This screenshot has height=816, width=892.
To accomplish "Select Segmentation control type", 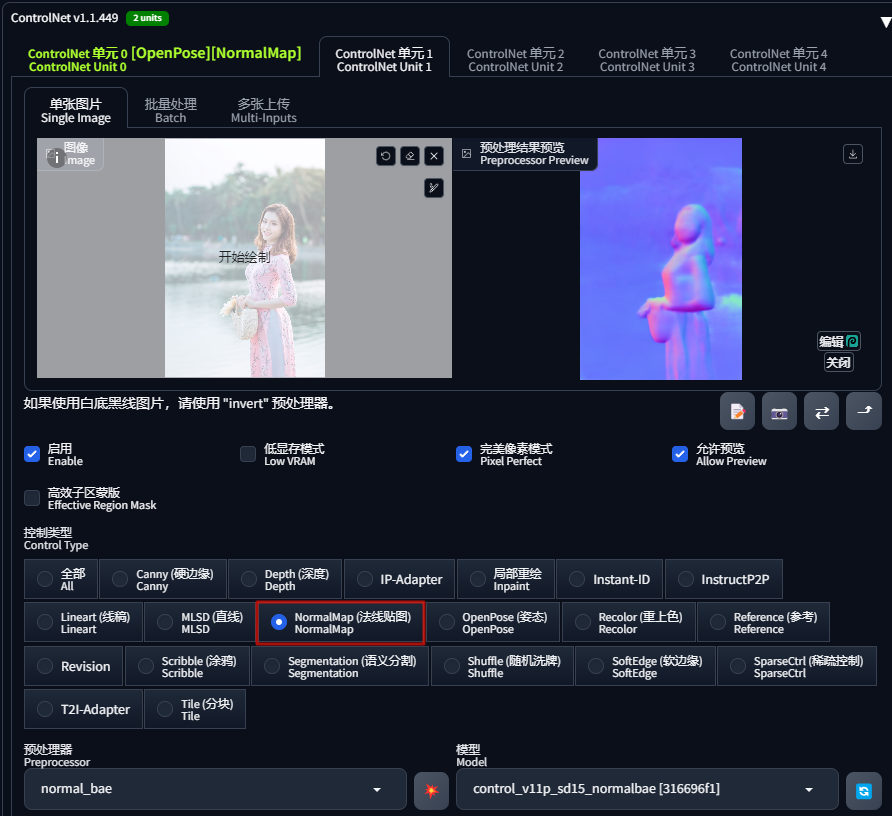I will pyautogui.click(x=340, y=666).
